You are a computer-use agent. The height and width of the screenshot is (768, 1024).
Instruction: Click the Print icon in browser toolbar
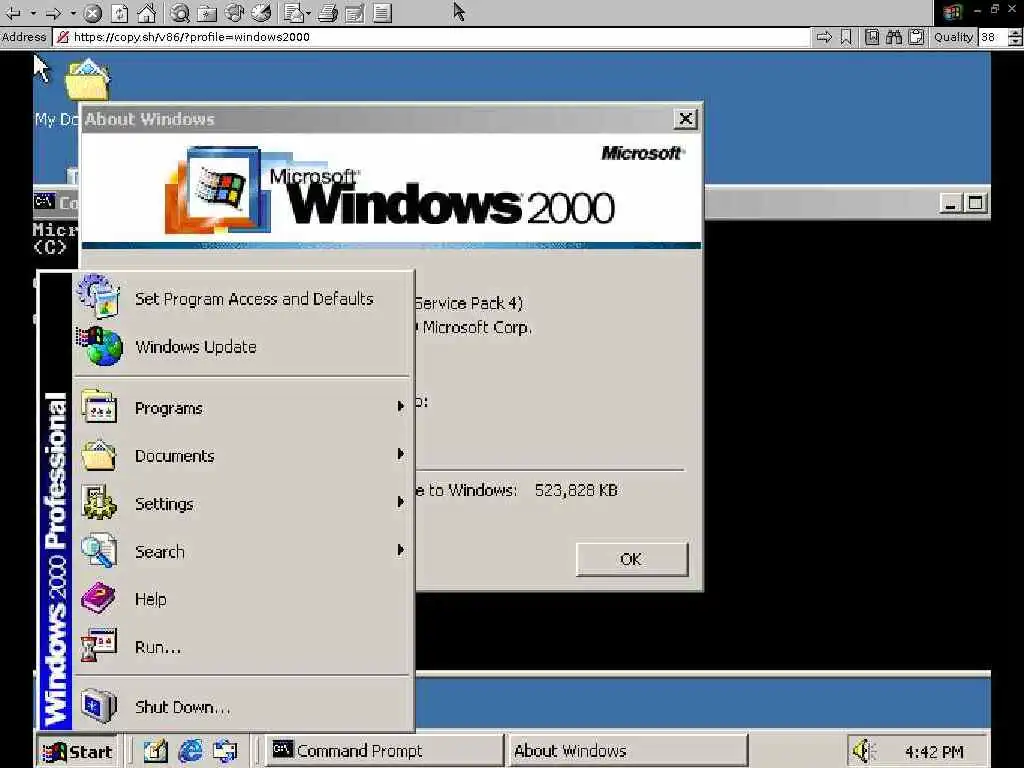coord(328,12)
